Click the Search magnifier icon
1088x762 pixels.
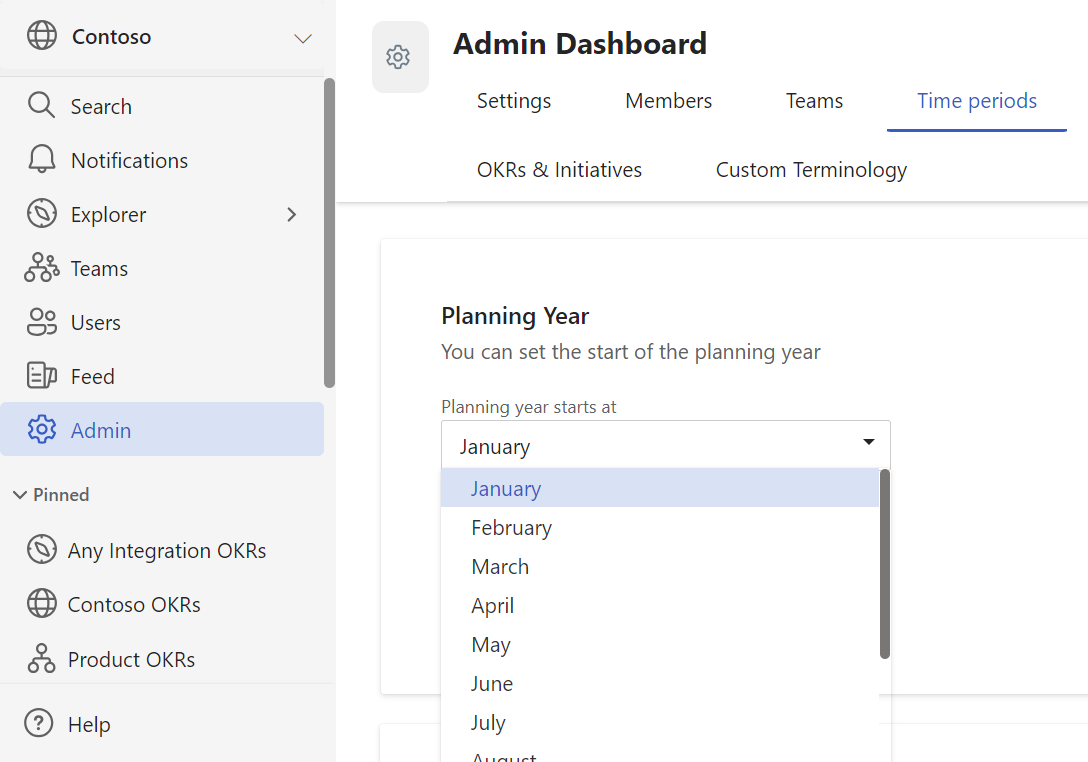[x=41, y=106]
